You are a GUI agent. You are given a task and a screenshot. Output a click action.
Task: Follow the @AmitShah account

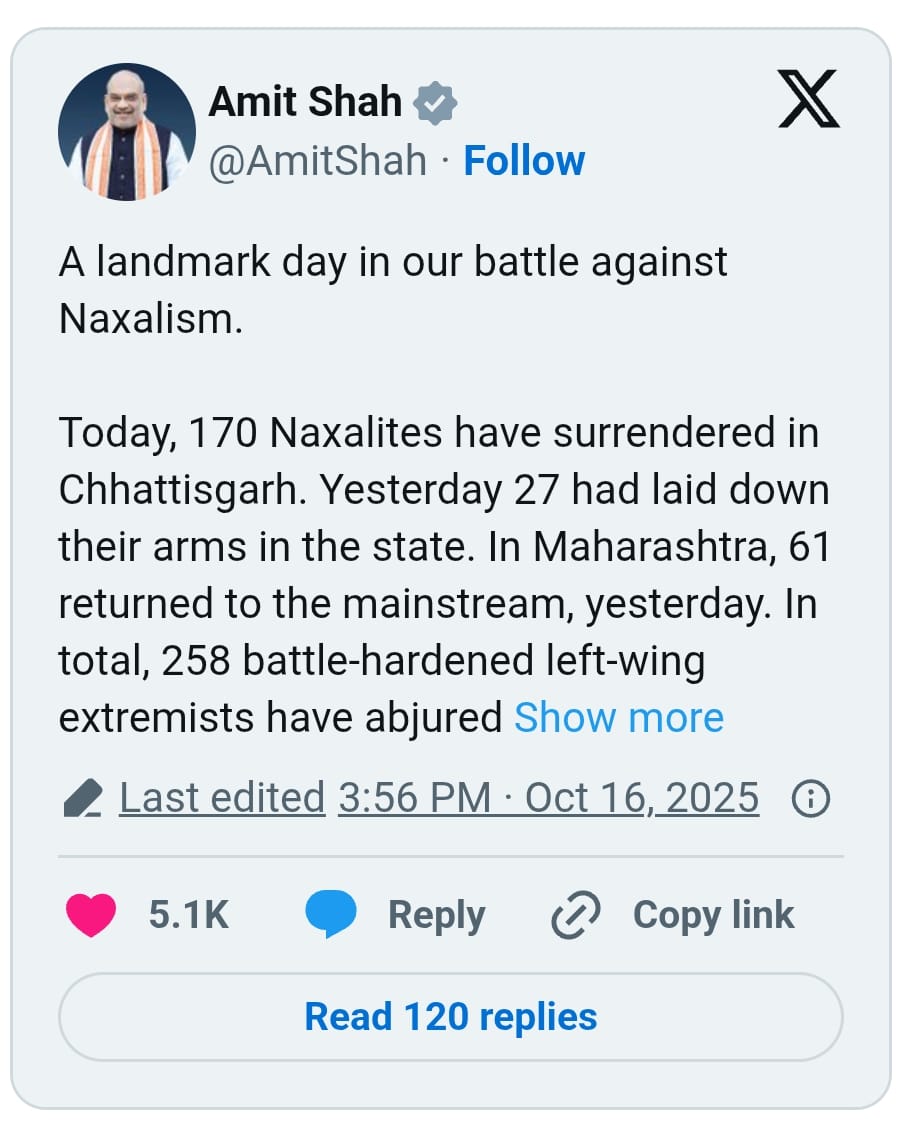point(524,161)
